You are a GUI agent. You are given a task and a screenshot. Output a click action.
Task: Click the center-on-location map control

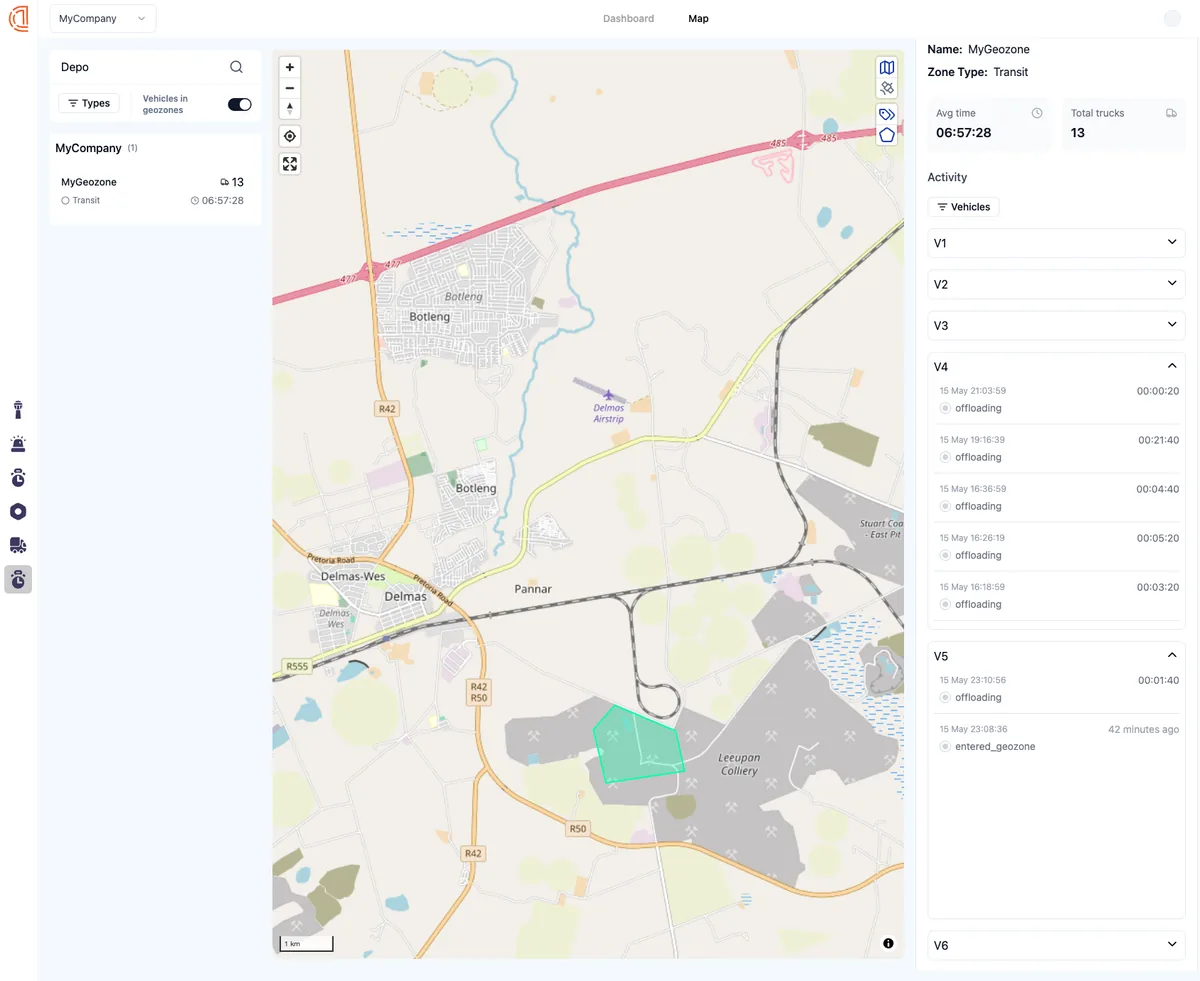pyautogui.click(x=289, y=135)
